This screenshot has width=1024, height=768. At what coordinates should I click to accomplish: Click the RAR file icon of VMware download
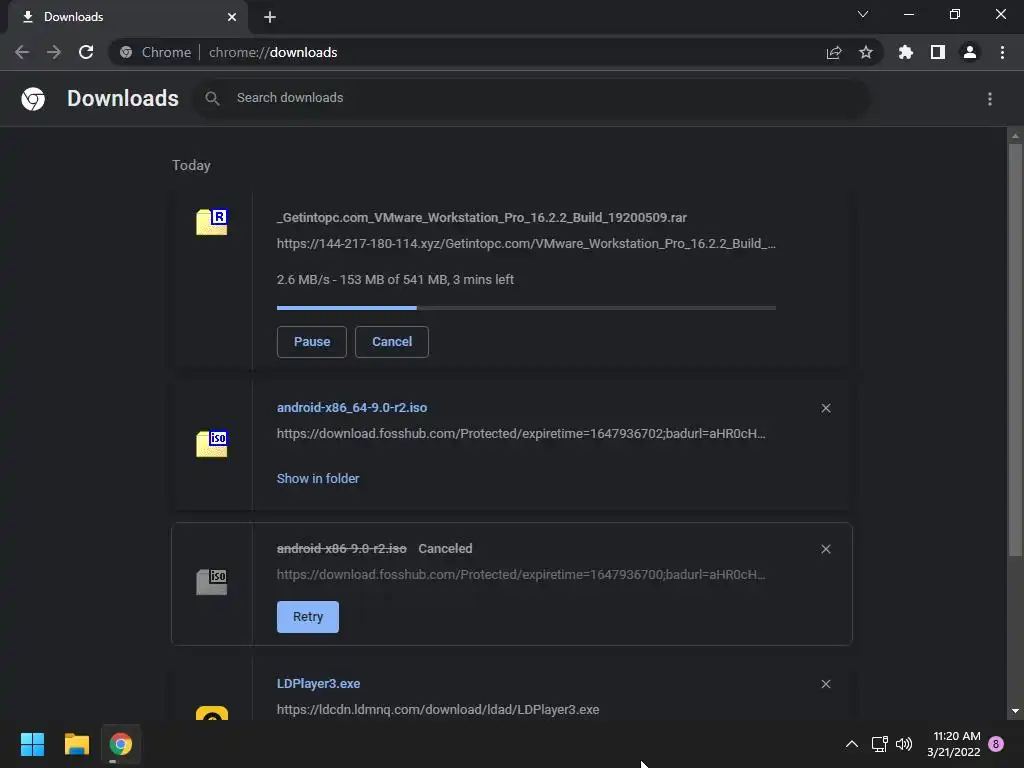[x=212, y=222]
